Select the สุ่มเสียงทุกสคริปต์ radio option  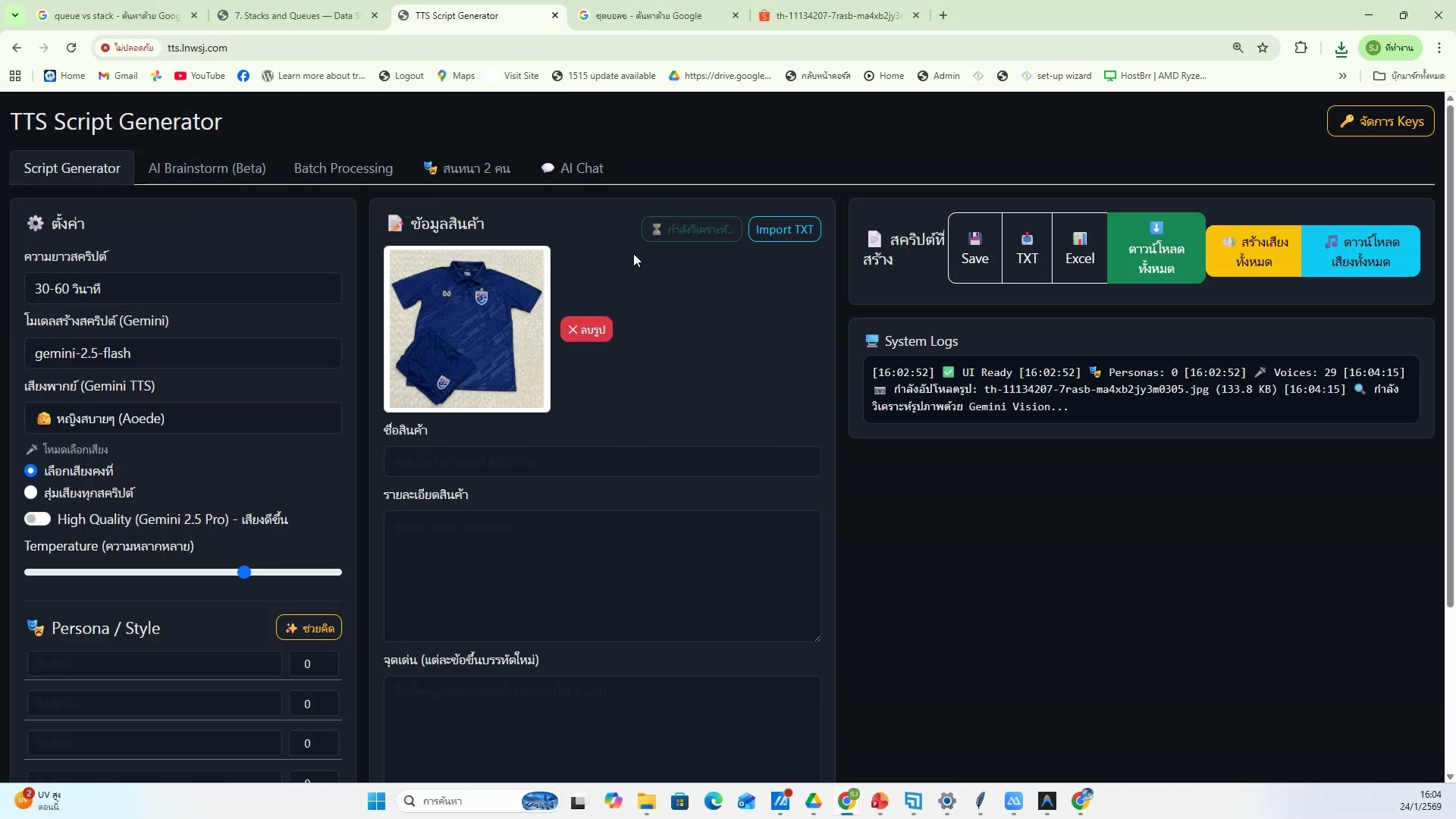[31, 493]
